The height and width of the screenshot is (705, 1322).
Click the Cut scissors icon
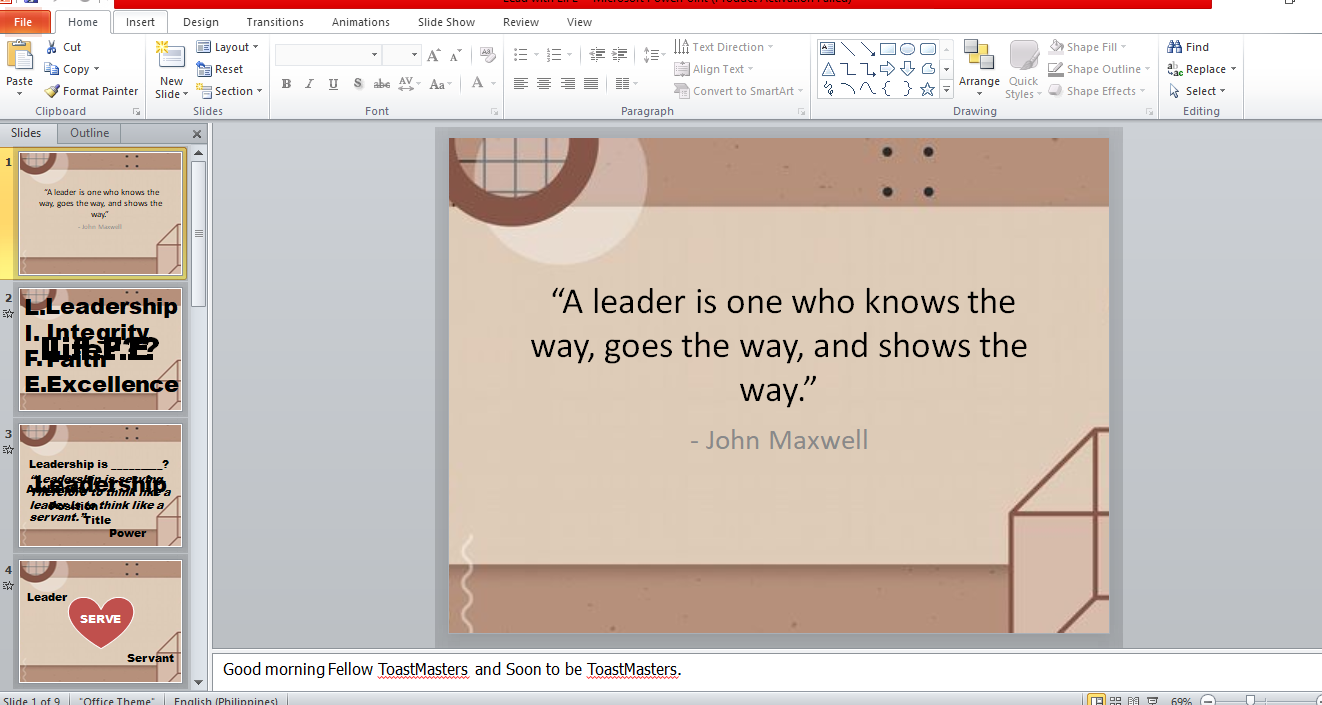[53, 47]
